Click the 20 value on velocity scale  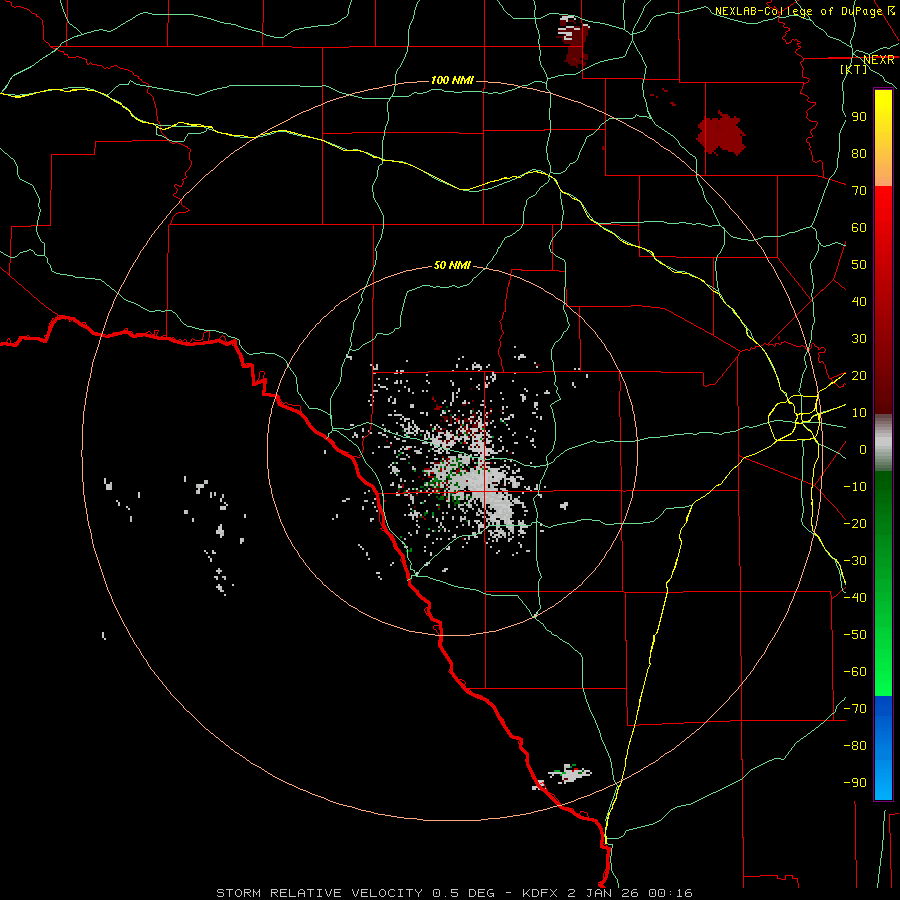(859, 376)
